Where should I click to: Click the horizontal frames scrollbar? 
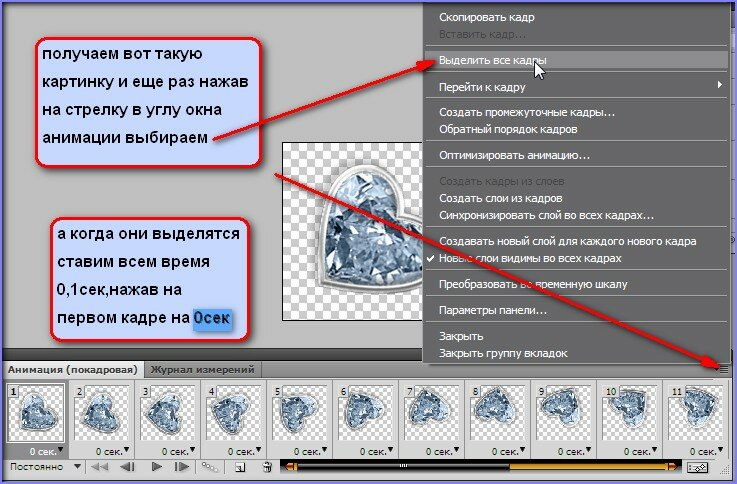(480, 467)
